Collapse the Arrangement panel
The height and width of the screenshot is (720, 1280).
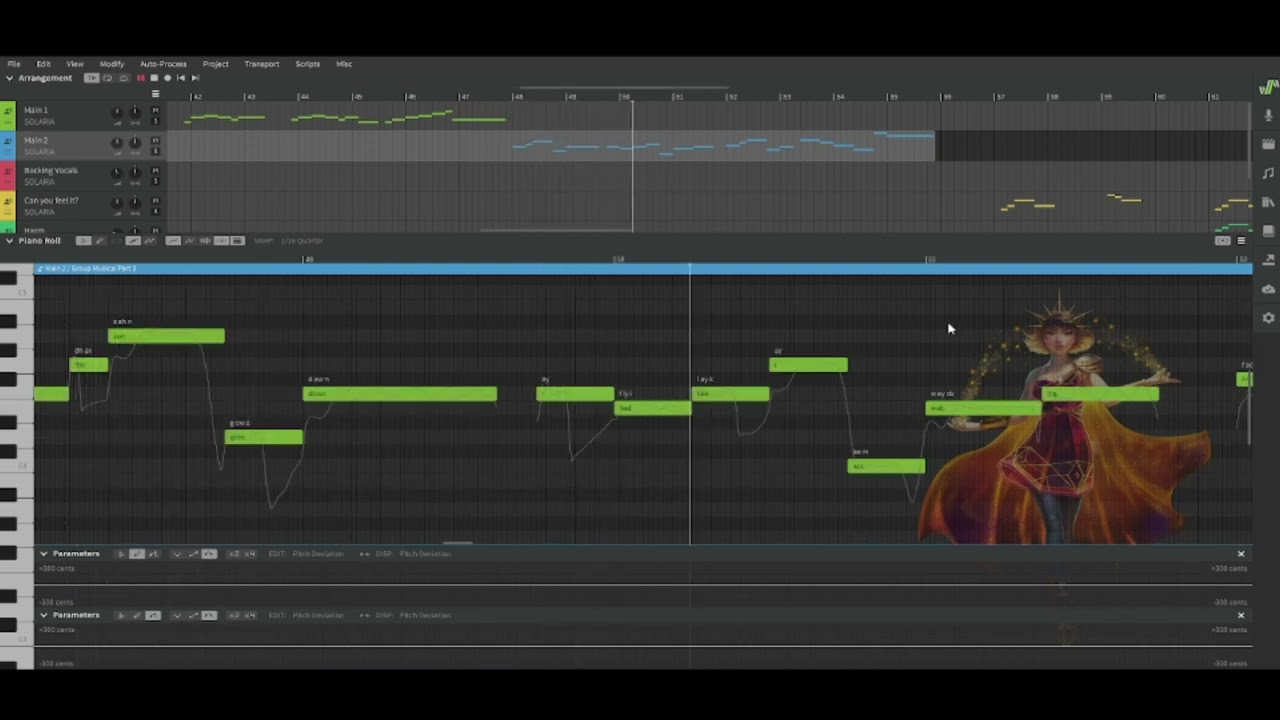click(x=9, y=78)
